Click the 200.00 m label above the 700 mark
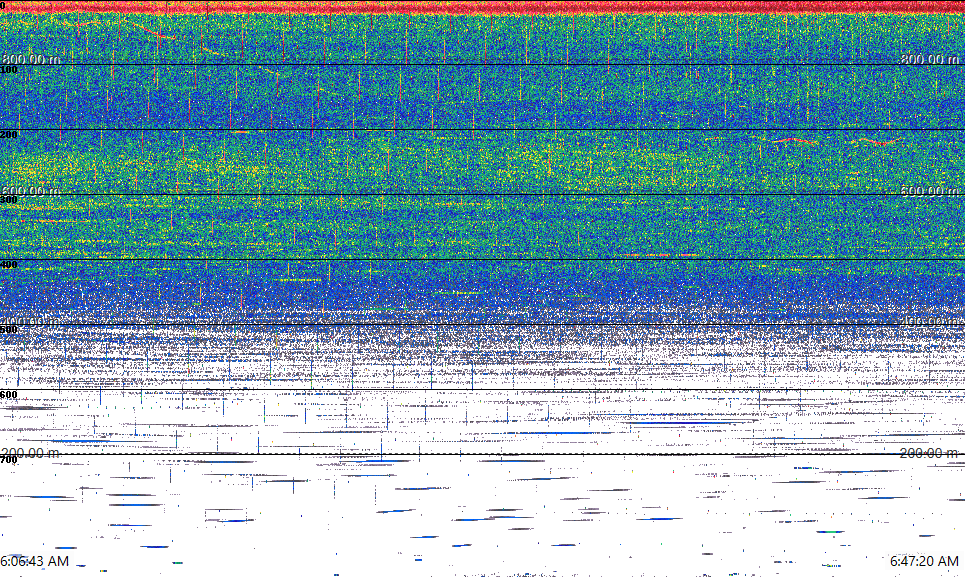This screenshot has width=965, height=578. (x=31, y=453)
